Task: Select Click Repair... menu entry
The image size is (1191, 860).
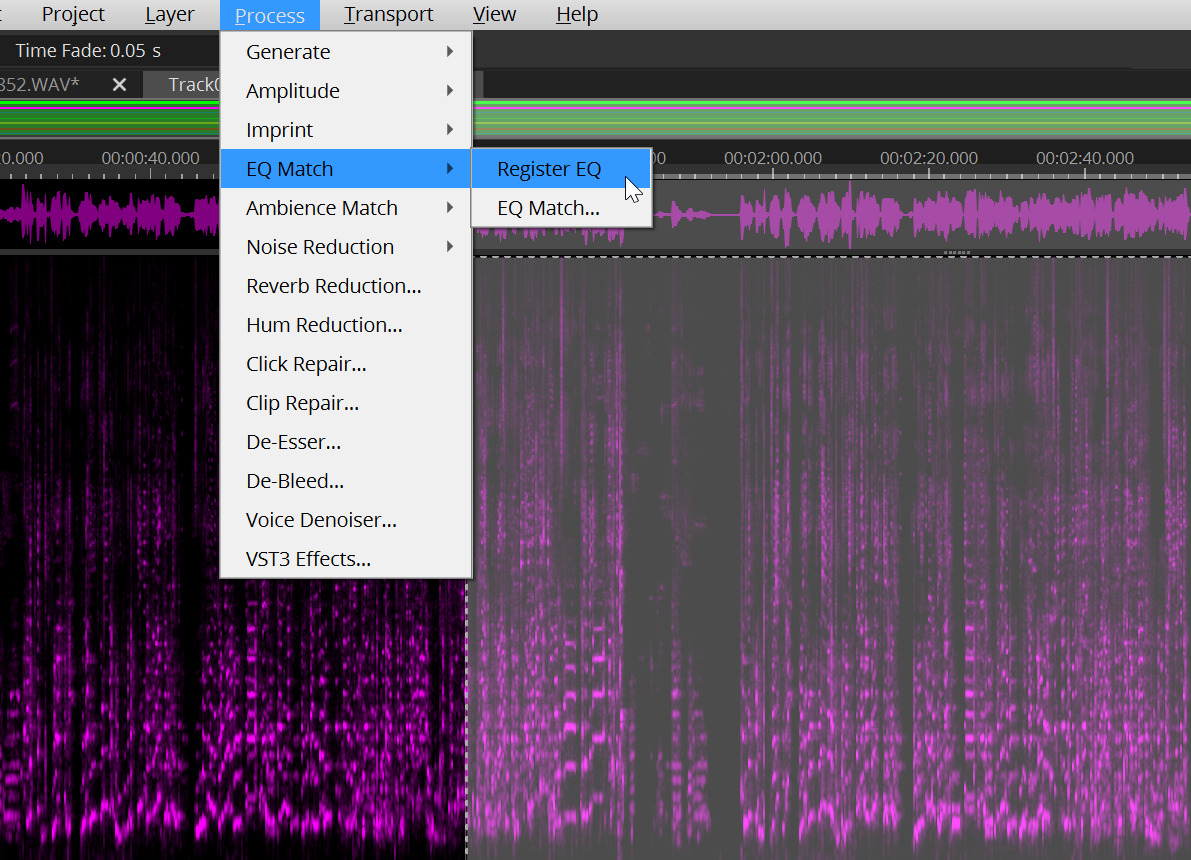Action: (x=306, y=364)
